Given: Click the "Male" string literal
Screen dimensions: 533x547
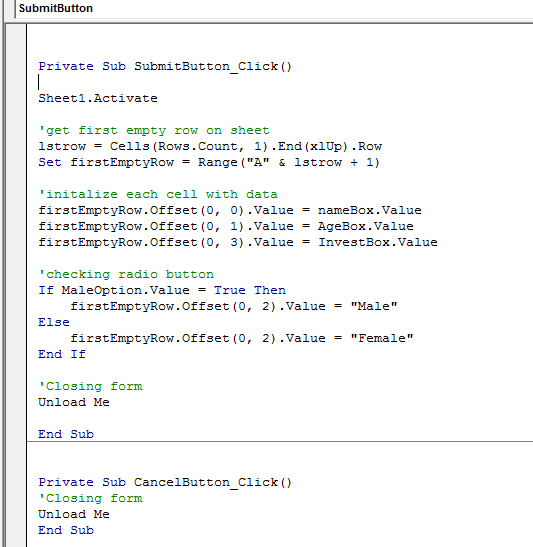Looking at the screenshot, I should coord(374,306).
